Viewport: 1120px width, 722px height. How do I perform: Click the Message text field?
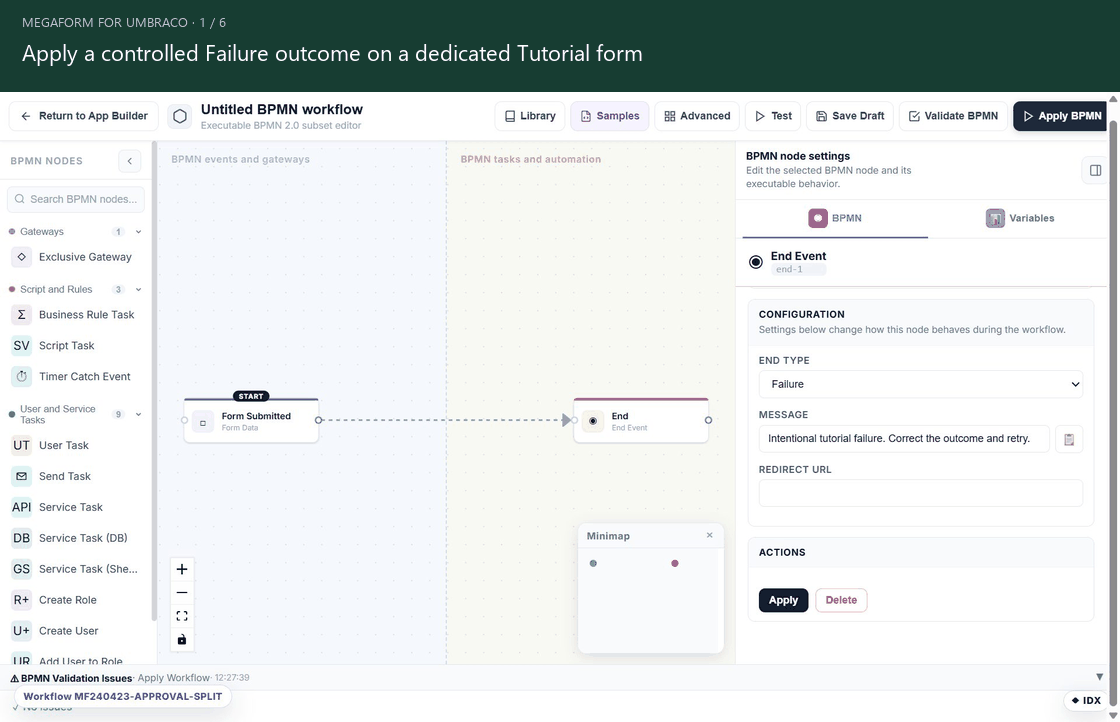tap(904, 439)
